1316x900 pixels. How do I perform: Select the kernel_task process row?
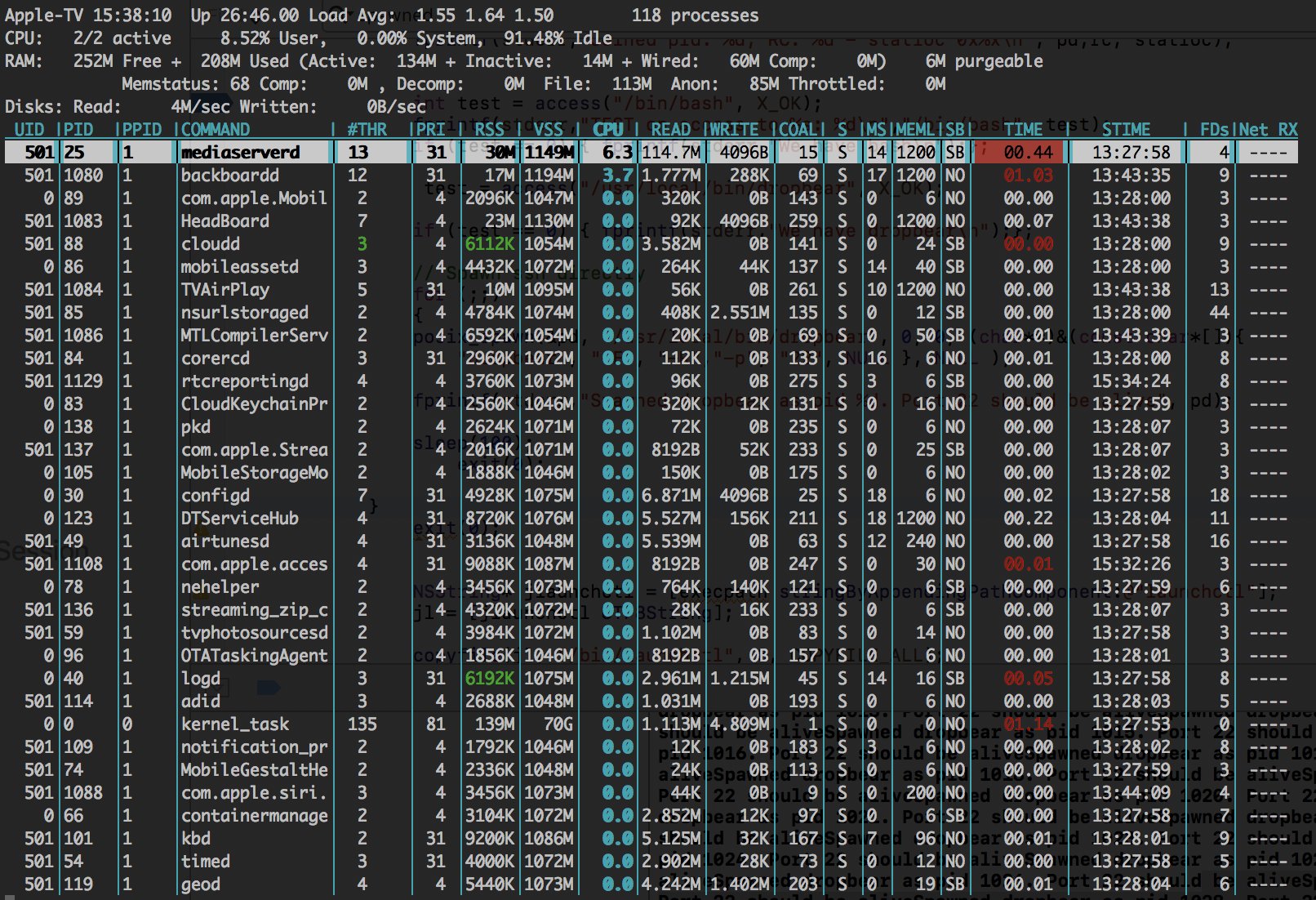651,724
